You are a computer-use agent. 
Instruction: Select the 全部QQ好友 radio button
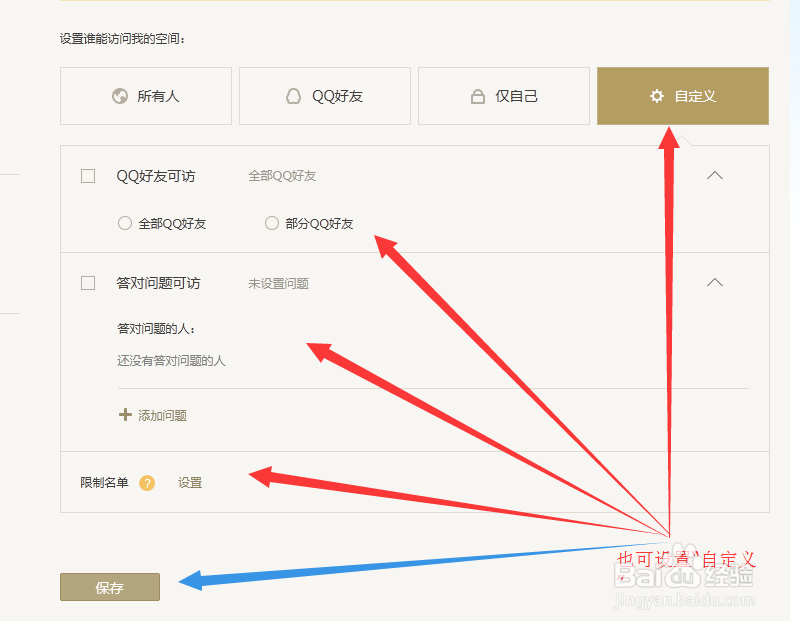coord(125,223)
